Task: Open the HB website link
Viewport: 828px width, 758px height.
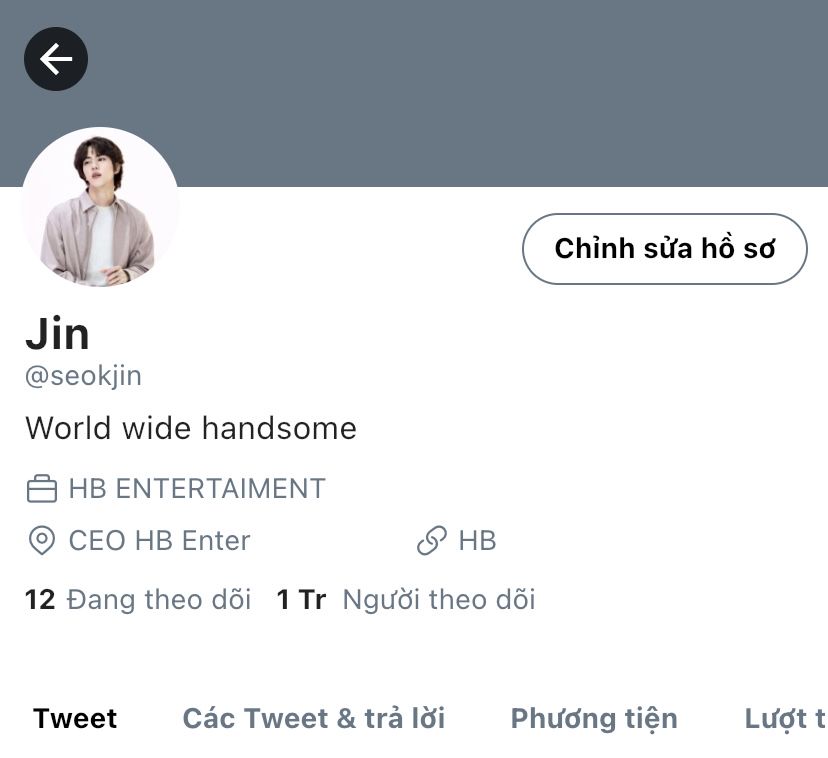Action: (477, 541)
